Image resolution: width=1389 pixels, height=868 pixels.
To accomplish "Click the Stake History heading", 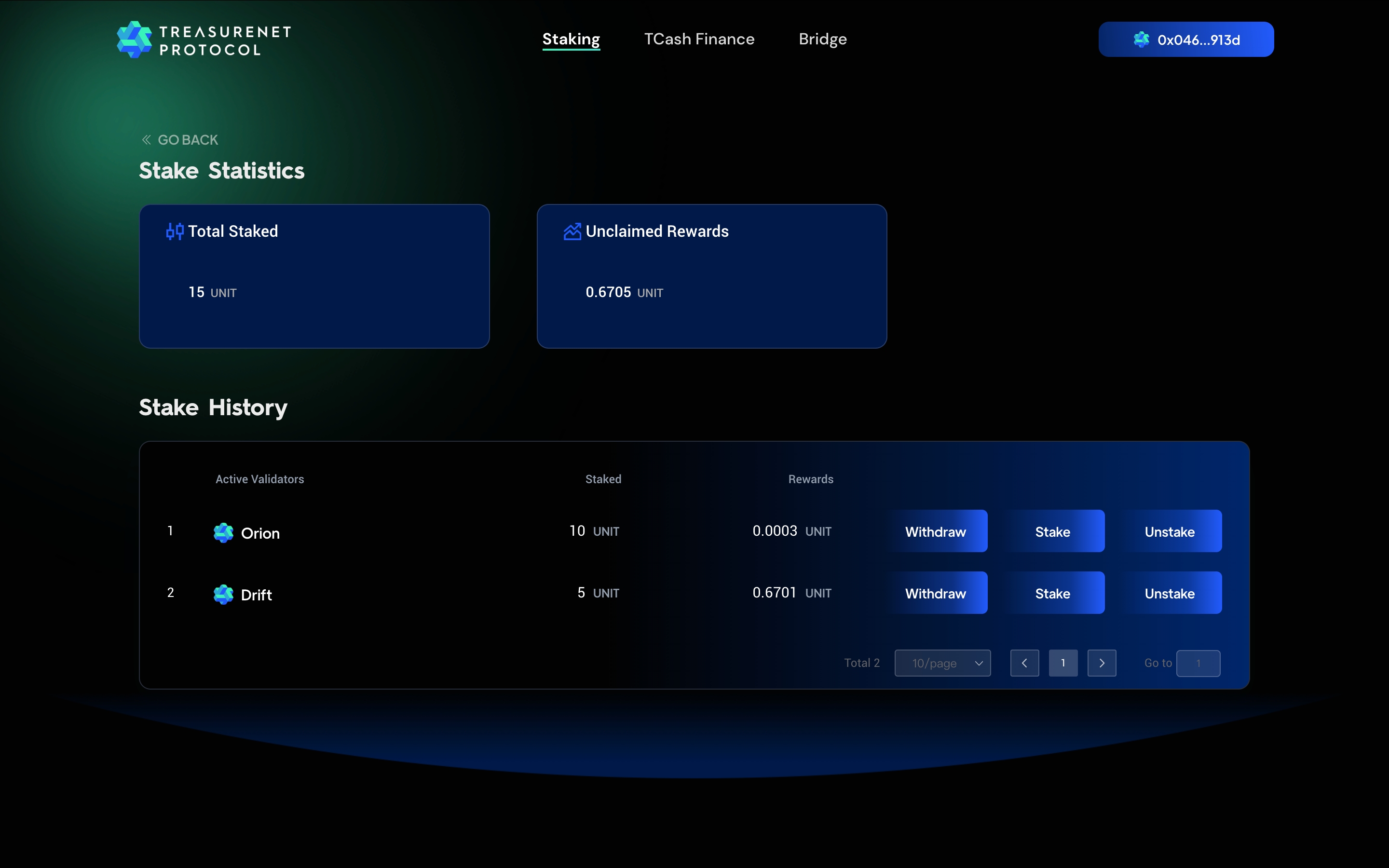I will pos(213,407).
